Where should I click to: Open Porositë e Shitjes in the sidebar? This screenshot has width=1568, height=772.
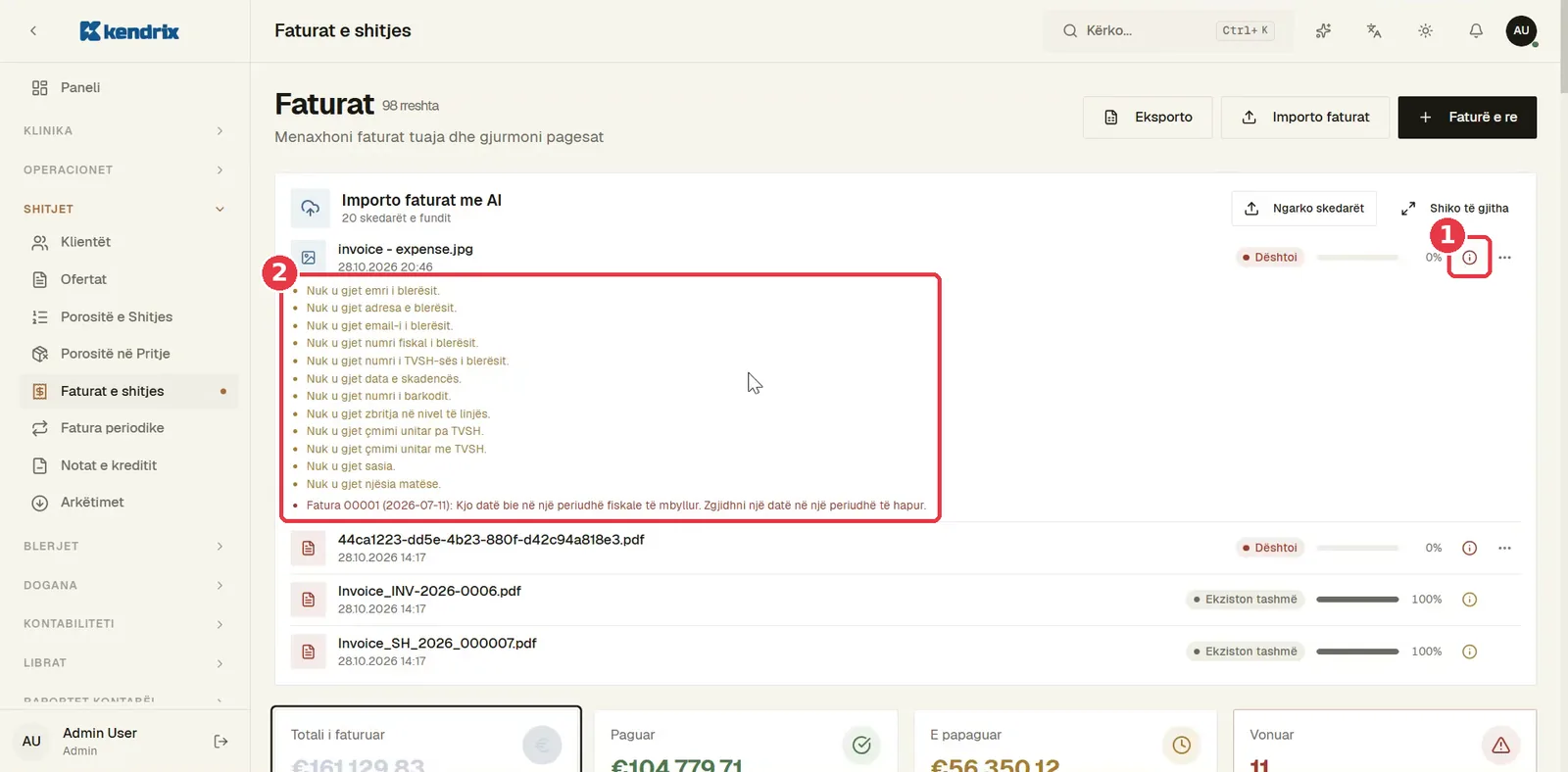point(128,316)
